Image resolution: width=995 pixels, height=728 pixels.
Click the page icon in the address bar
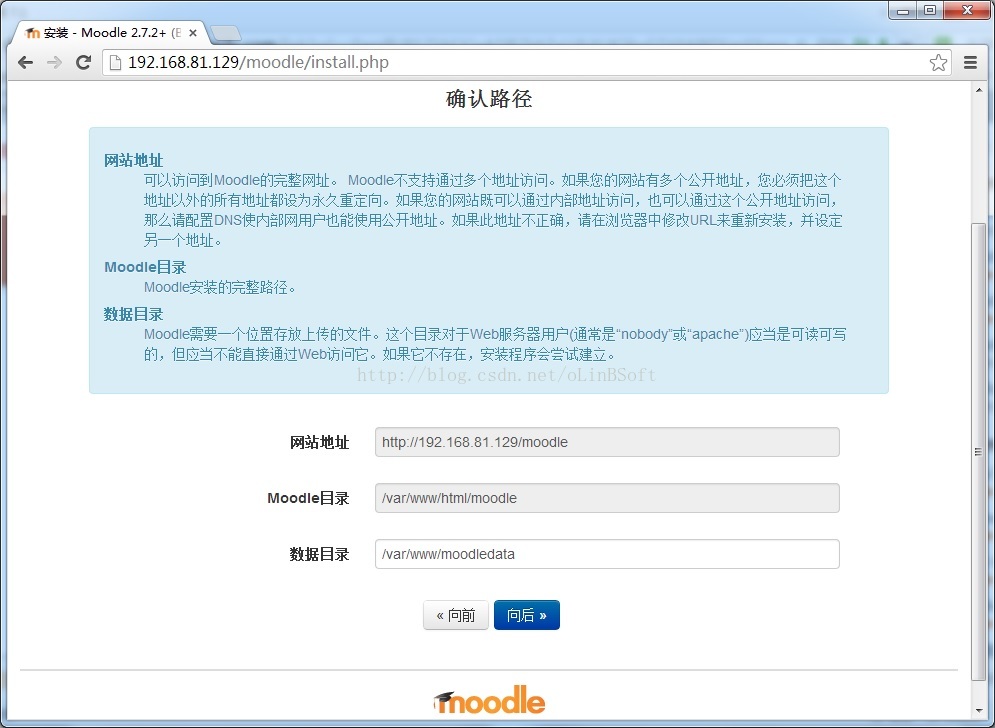[116, 62]
